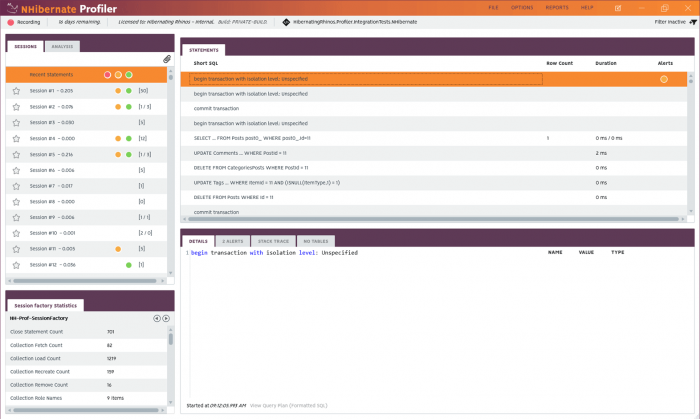Screen dimensions: 700x419
Task: Star Session #8
Action: 17,202
